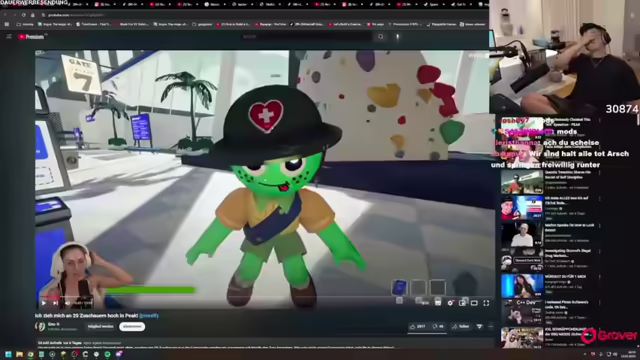Open the more actions menu under the video
The height and width of the screenshot is (360, 640).
pyautogui.click(x=491, y=327)
